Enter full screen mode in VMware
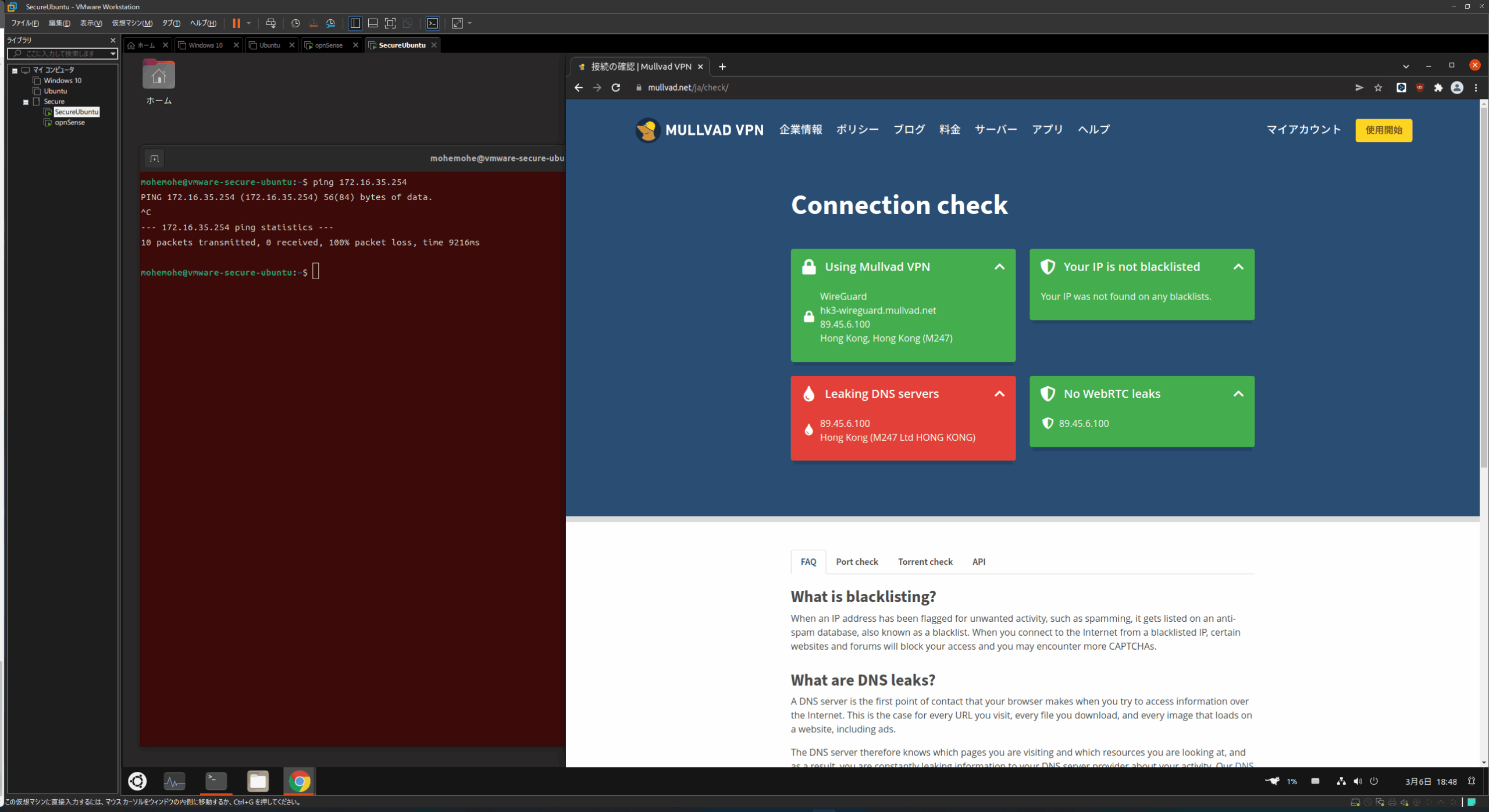The height and width of the screenshot is (812, 1489). [x=390, y=23]
